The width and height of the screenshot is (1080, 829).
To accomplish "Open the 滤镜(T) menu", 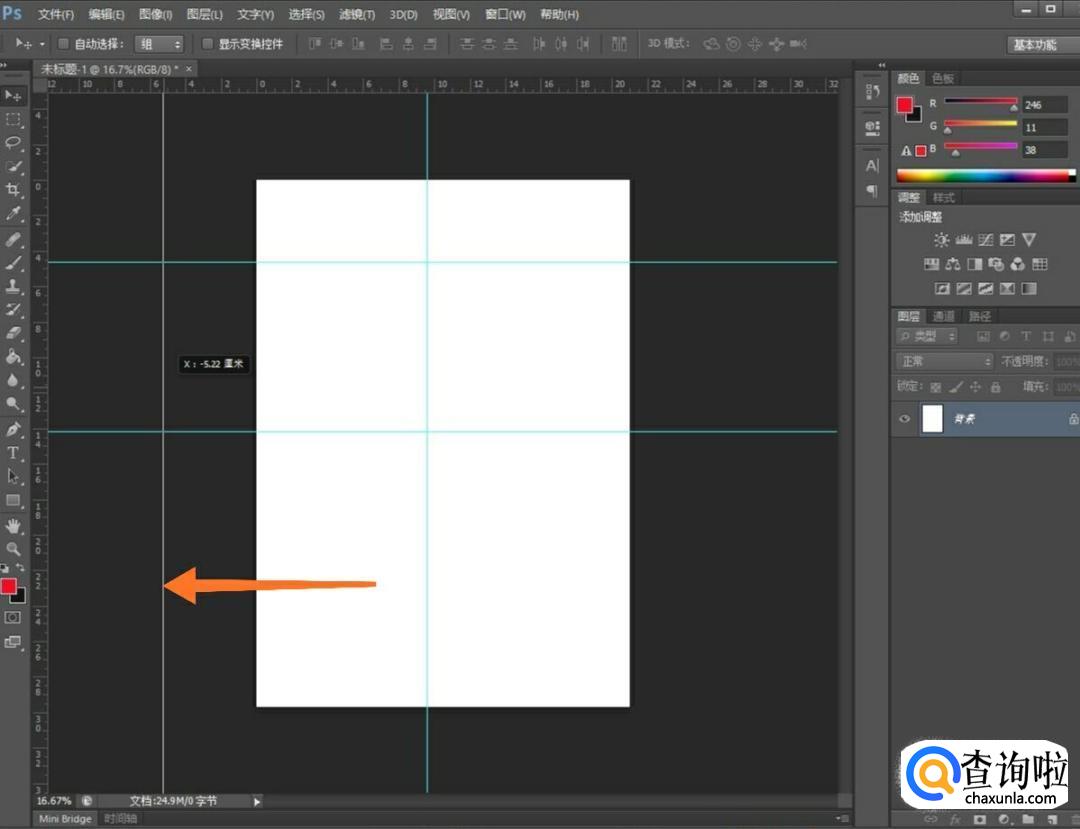I will coord(357,15).
